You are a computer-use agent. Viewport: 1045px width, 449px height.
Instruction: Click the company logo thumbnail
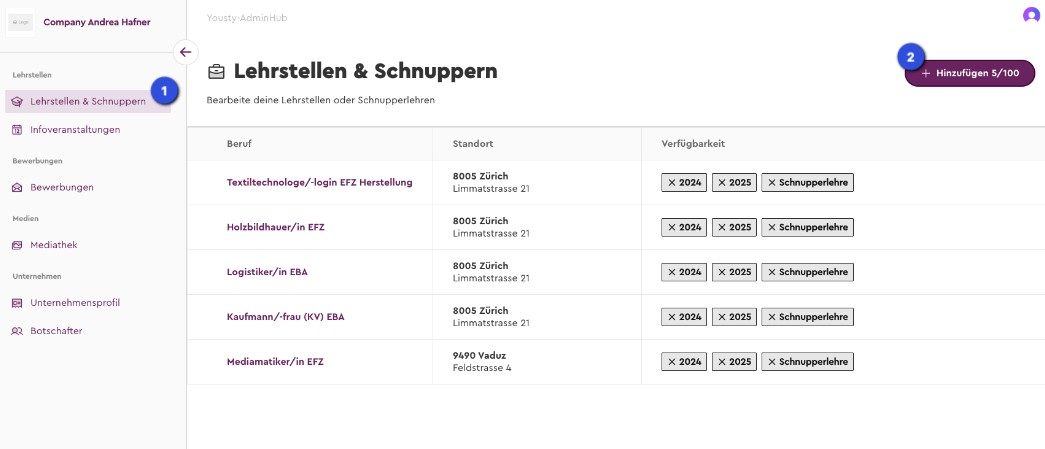(x=21, y=23)
